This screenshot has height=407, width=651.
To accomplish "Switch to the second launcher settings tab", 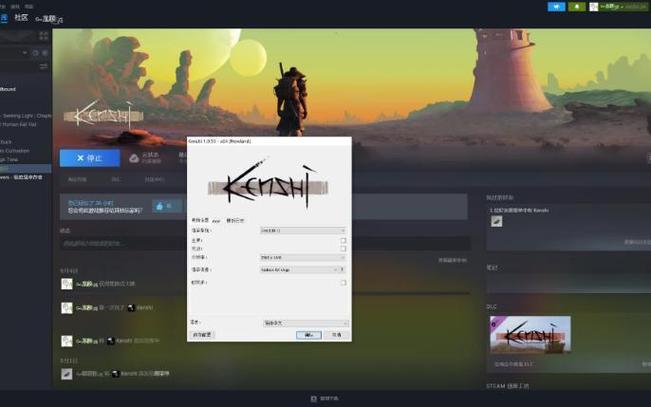I will [235, 221].
